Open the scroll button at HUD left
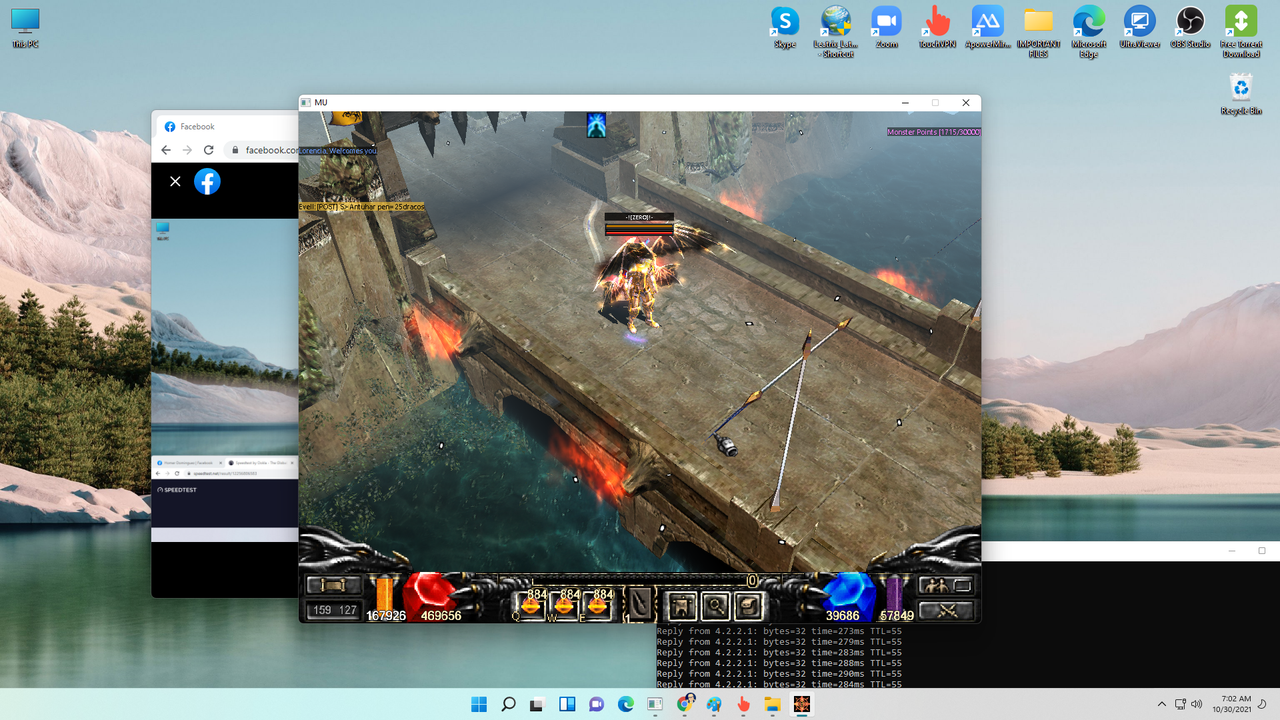This screenshot has height=720, width=1280. pos(334,585)
